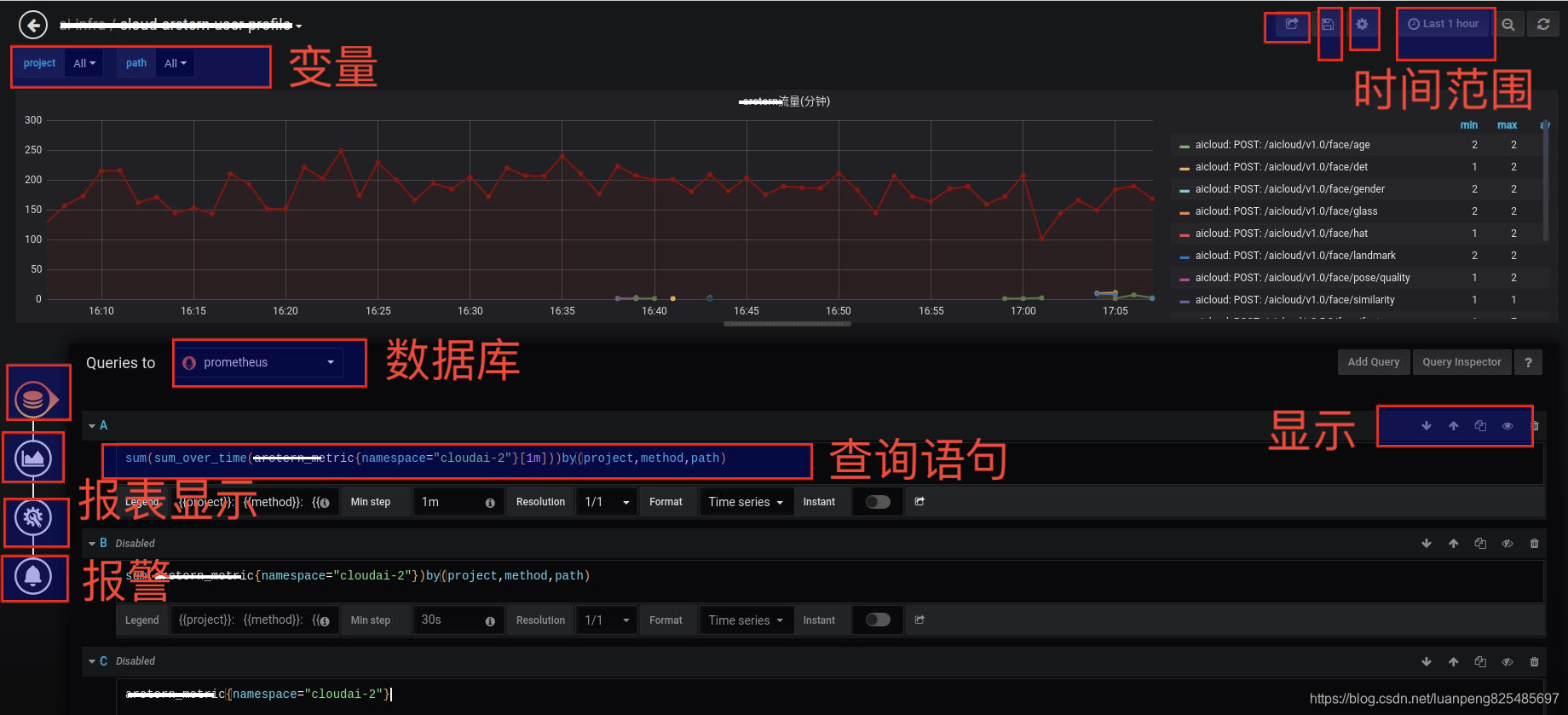Zoom out time range magnifier icon

pyautogui.click(x=1508, y=25)
